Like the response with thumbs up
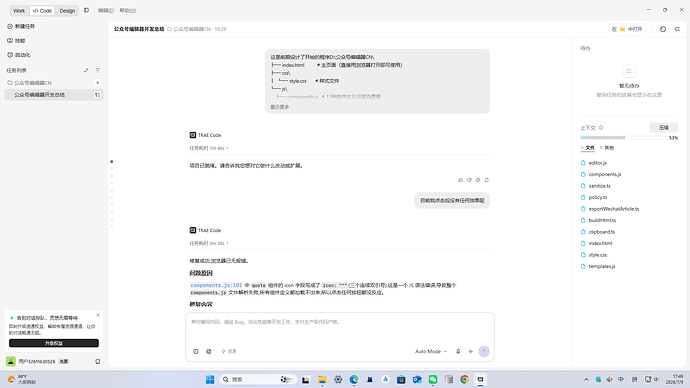Screen dimensions: 690x388 461,180
